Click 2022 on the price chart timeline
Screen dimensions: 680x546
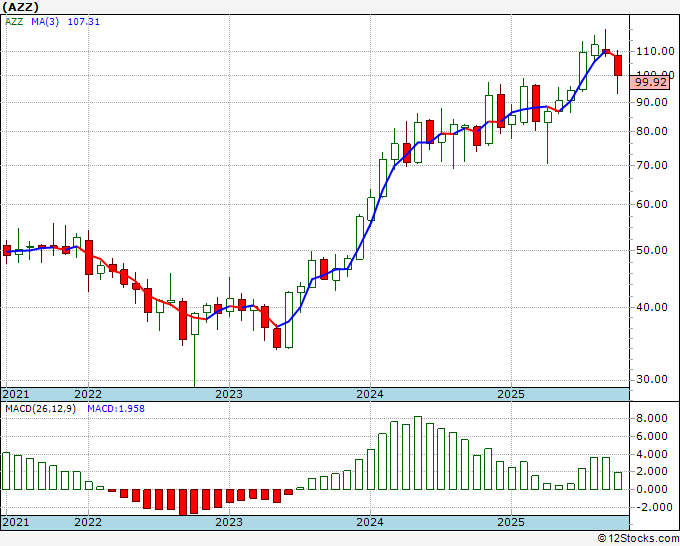[x=88, y=394]
